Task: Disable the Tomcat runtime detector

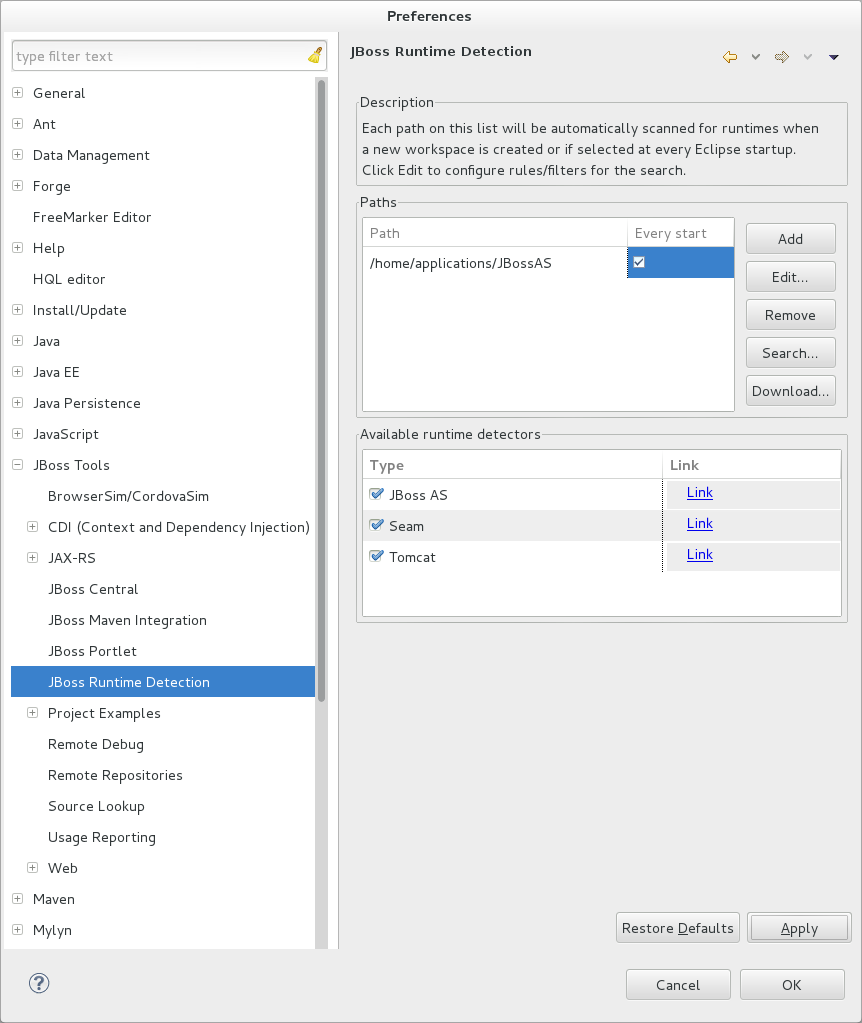Action: tap(376, 557)
